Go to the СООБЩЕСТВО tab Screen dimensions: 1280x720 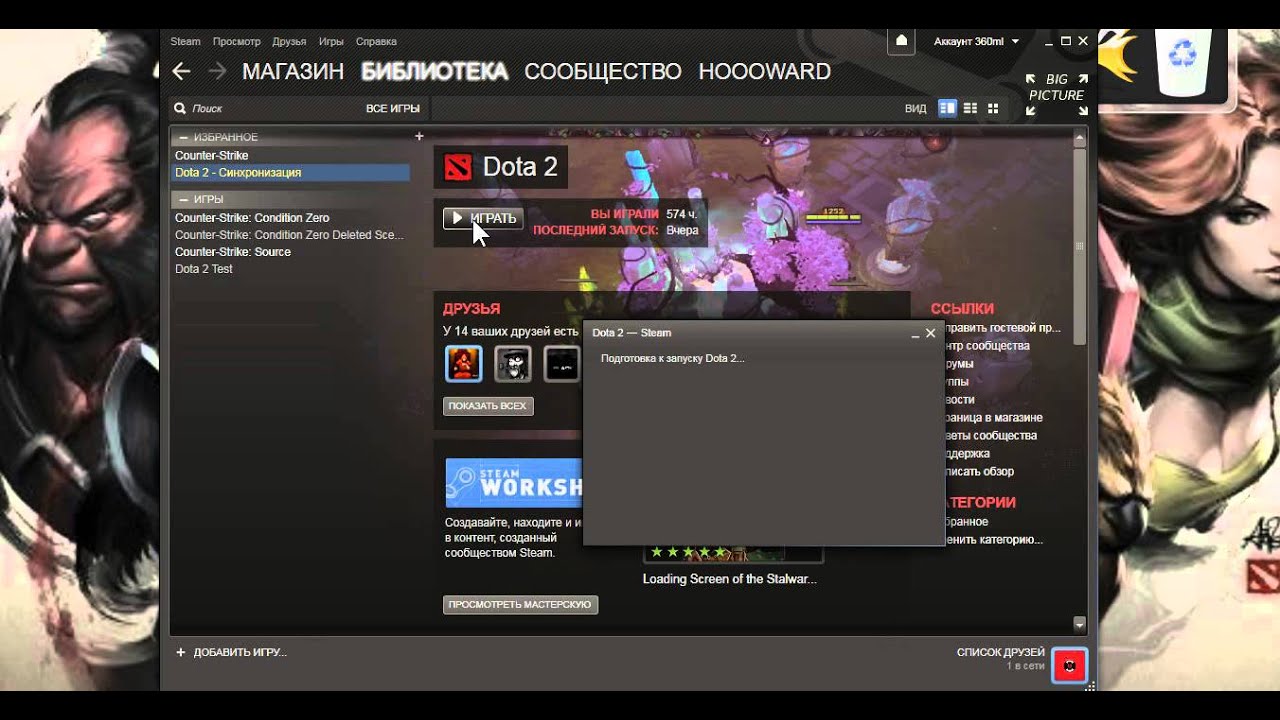click(603, 72)
